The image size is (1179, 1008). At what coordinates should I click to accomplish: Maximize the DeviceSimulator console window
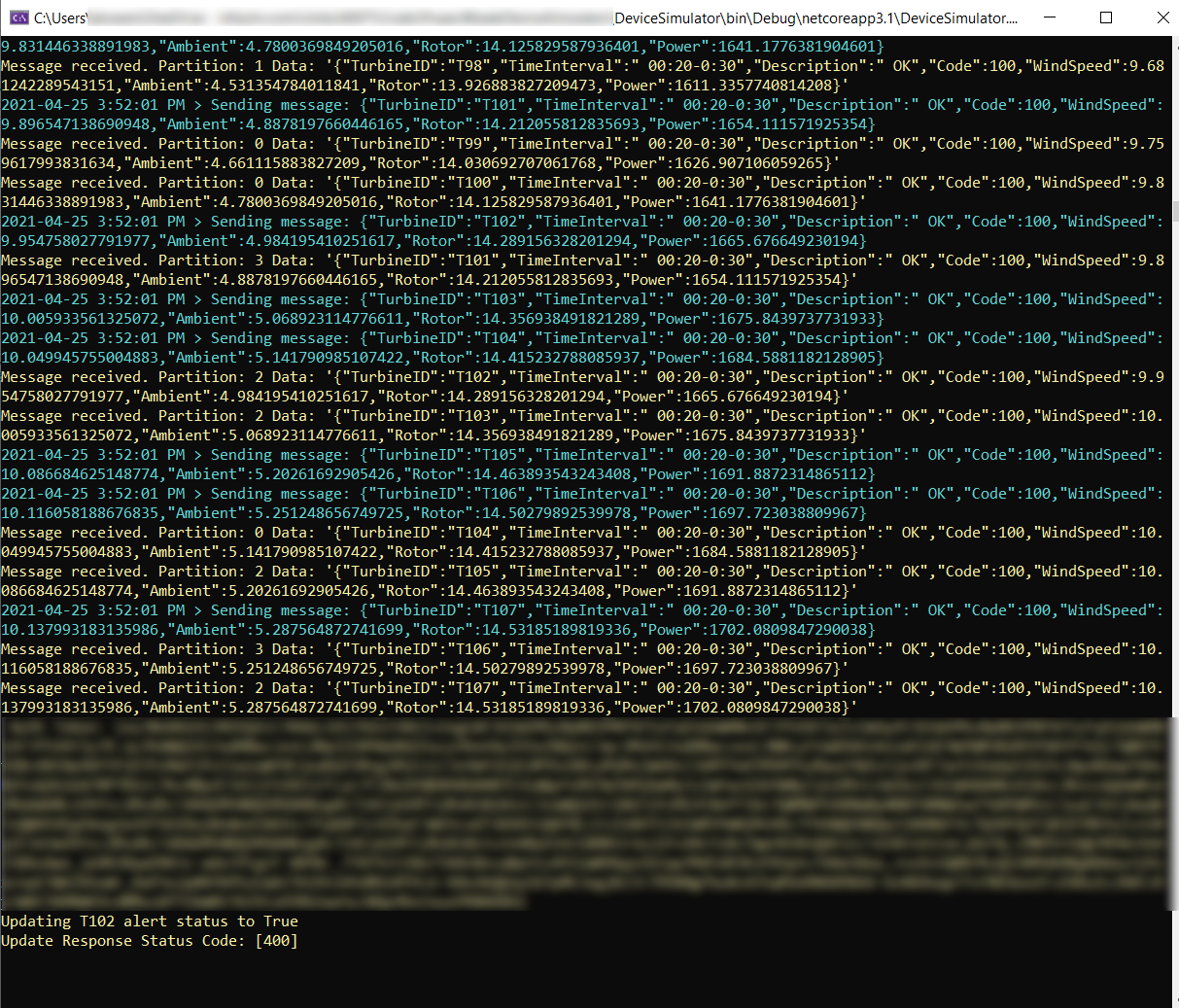(1106, 17)
